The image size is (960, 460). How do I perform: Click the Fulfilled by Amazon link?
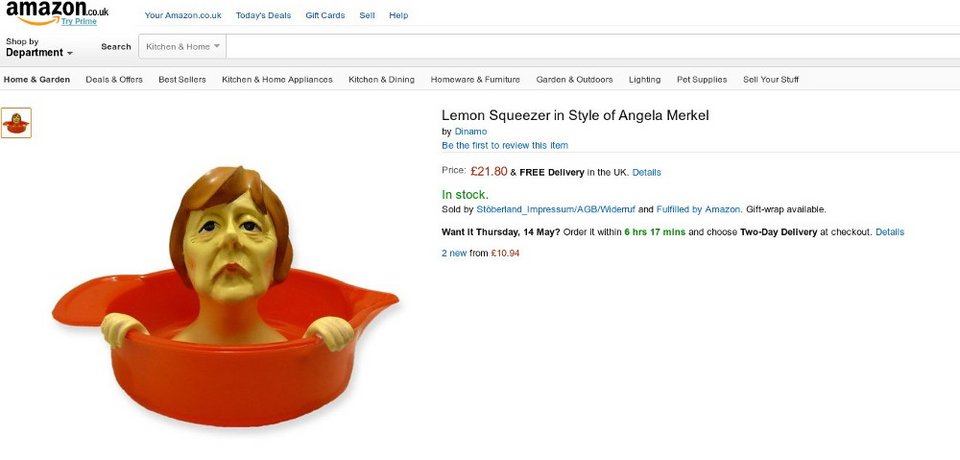[698, 209]
